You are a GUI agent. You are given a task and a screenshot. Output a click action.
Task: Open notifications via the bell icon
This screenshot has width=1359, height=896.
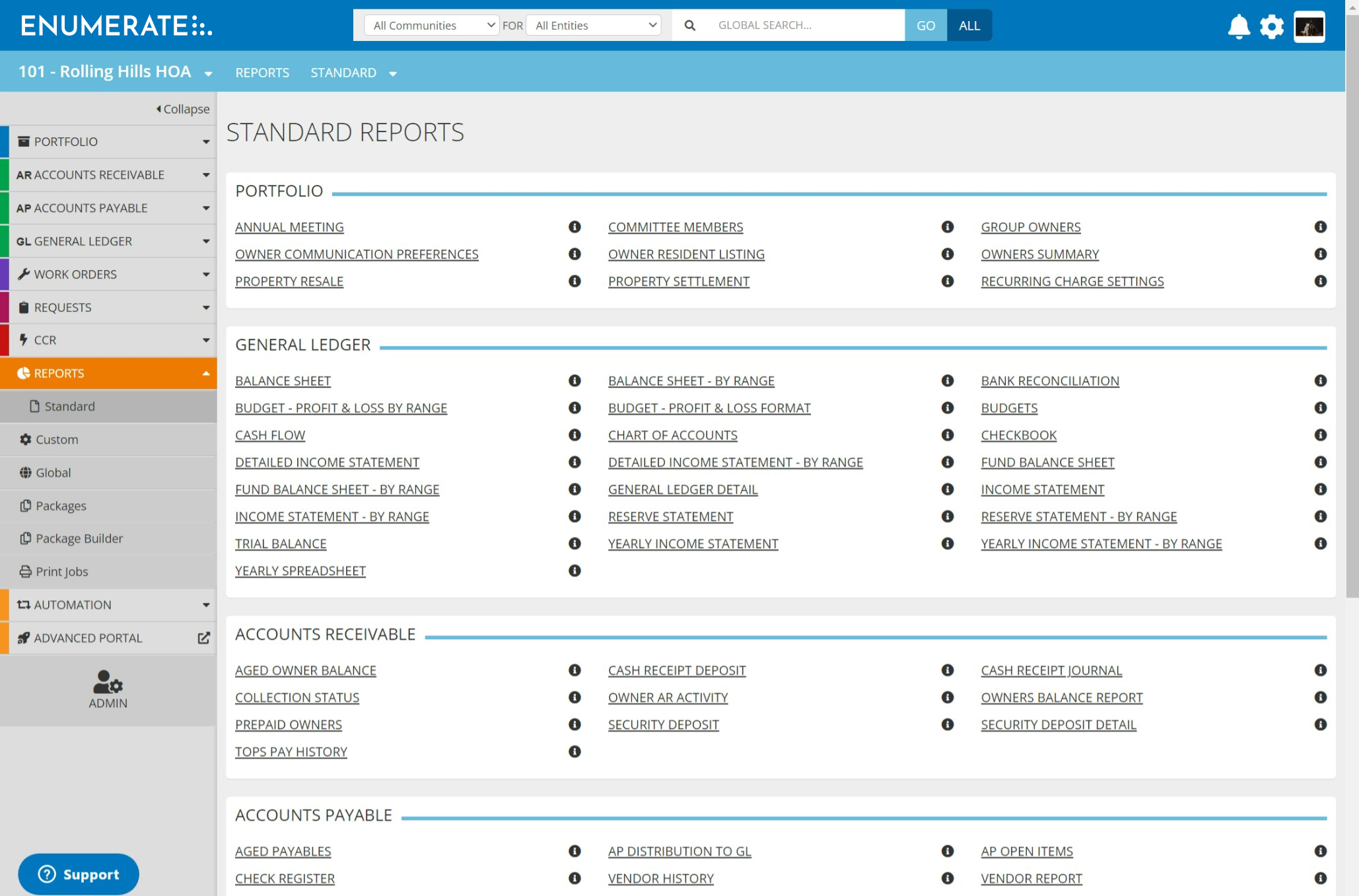click(1239, 26)
